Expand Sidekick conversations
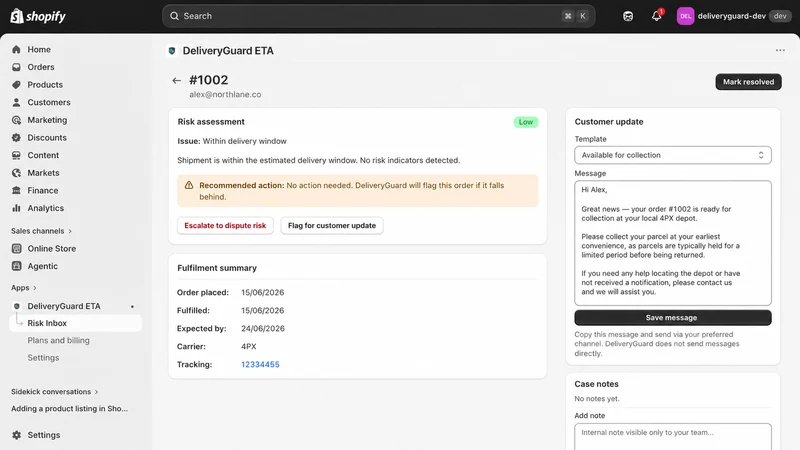Screen dimensions: 800x450 55,392
